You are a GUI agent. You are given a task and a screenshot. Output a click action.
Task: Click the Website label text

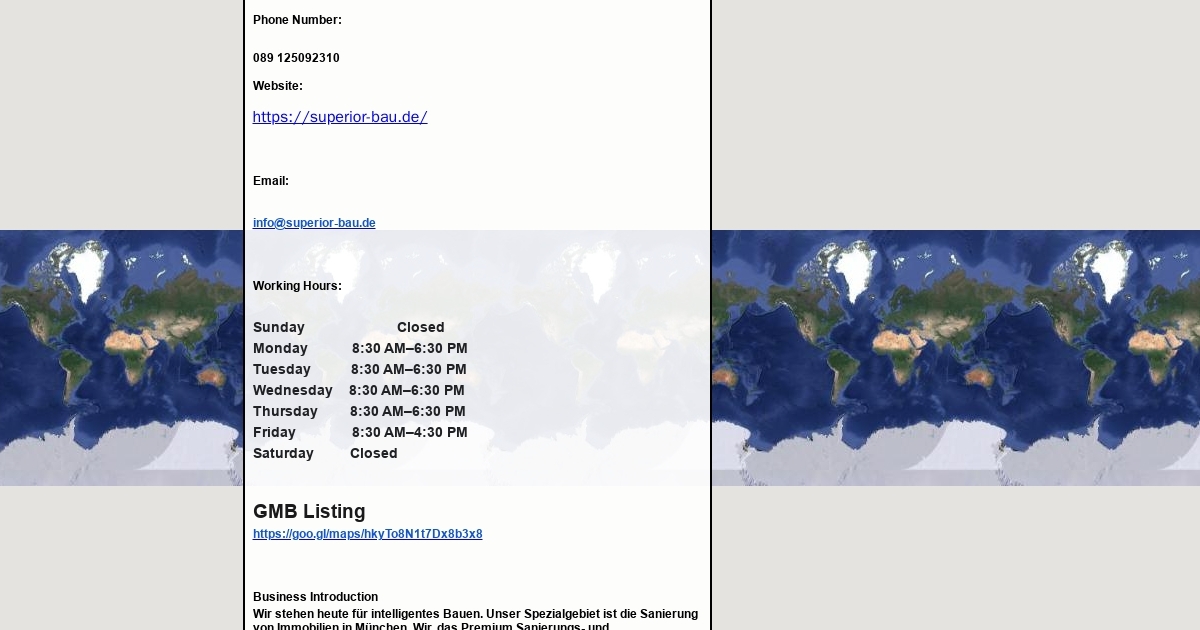278,86
